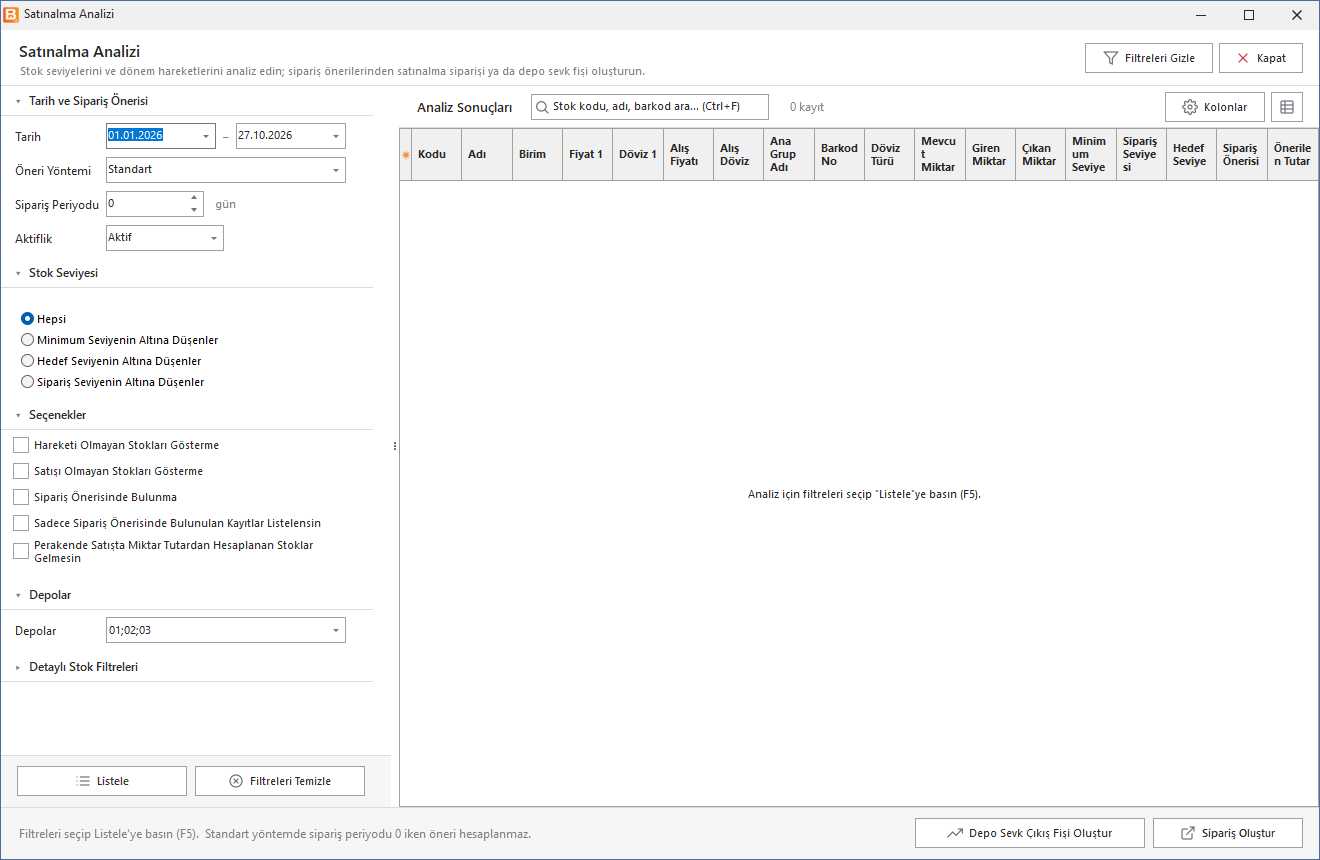The width and height of the screenshot is (1320, 860).
Task: Click the Alış Fiyatı column header
Action: (x=688, y=155)
